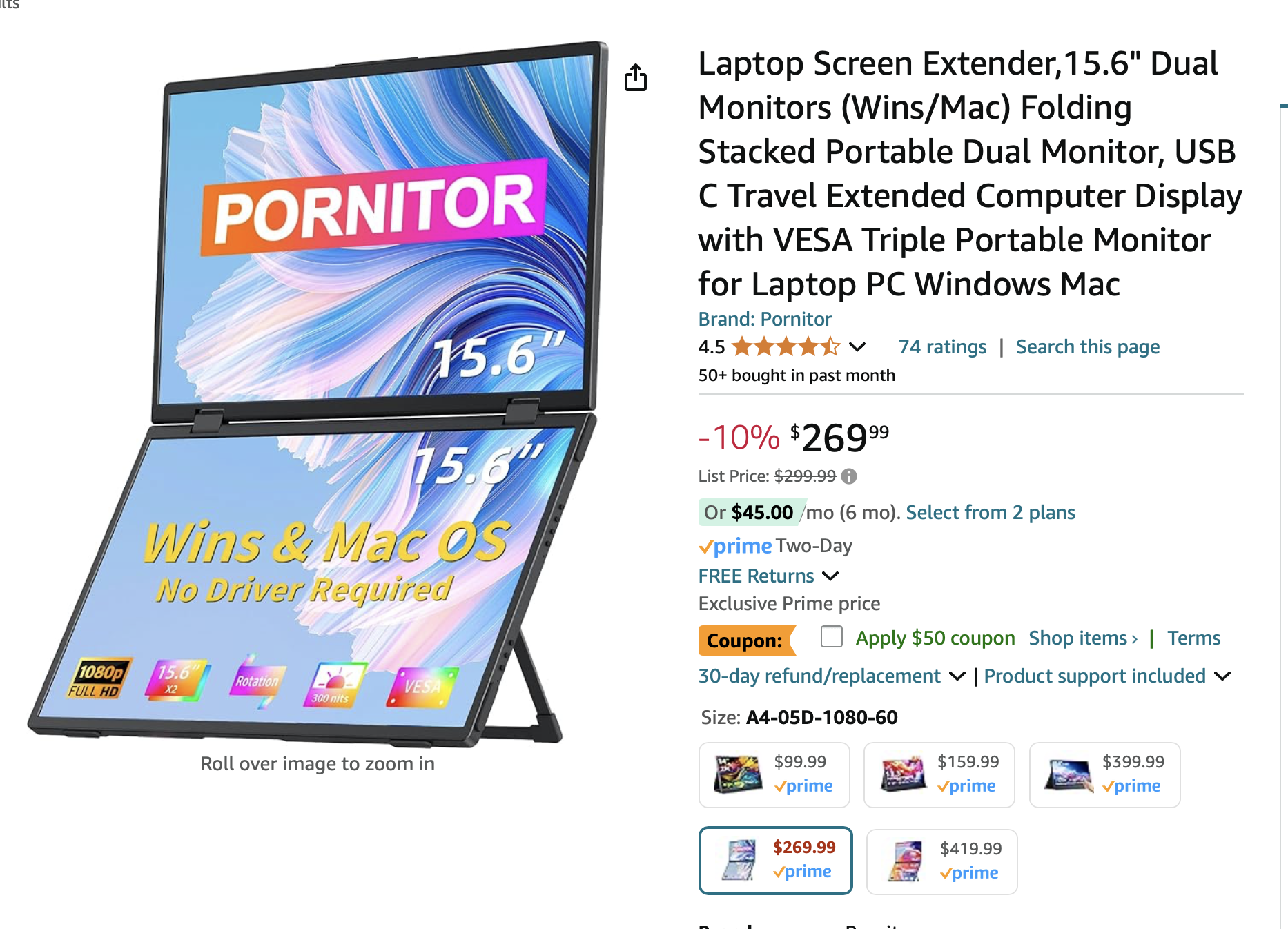Check the Apply $50 coupon checkbox
Viewport: 1288px width, 929px height.
click(832, 636)
